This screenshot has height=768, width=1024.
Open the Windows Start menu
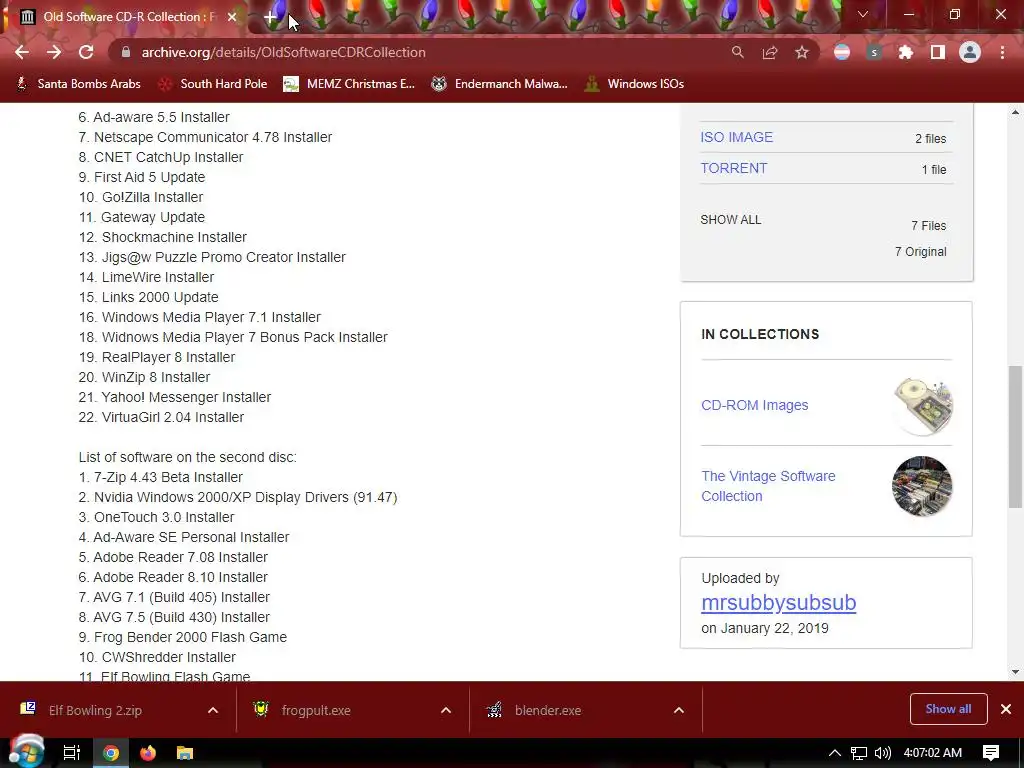tap(26, 752)
